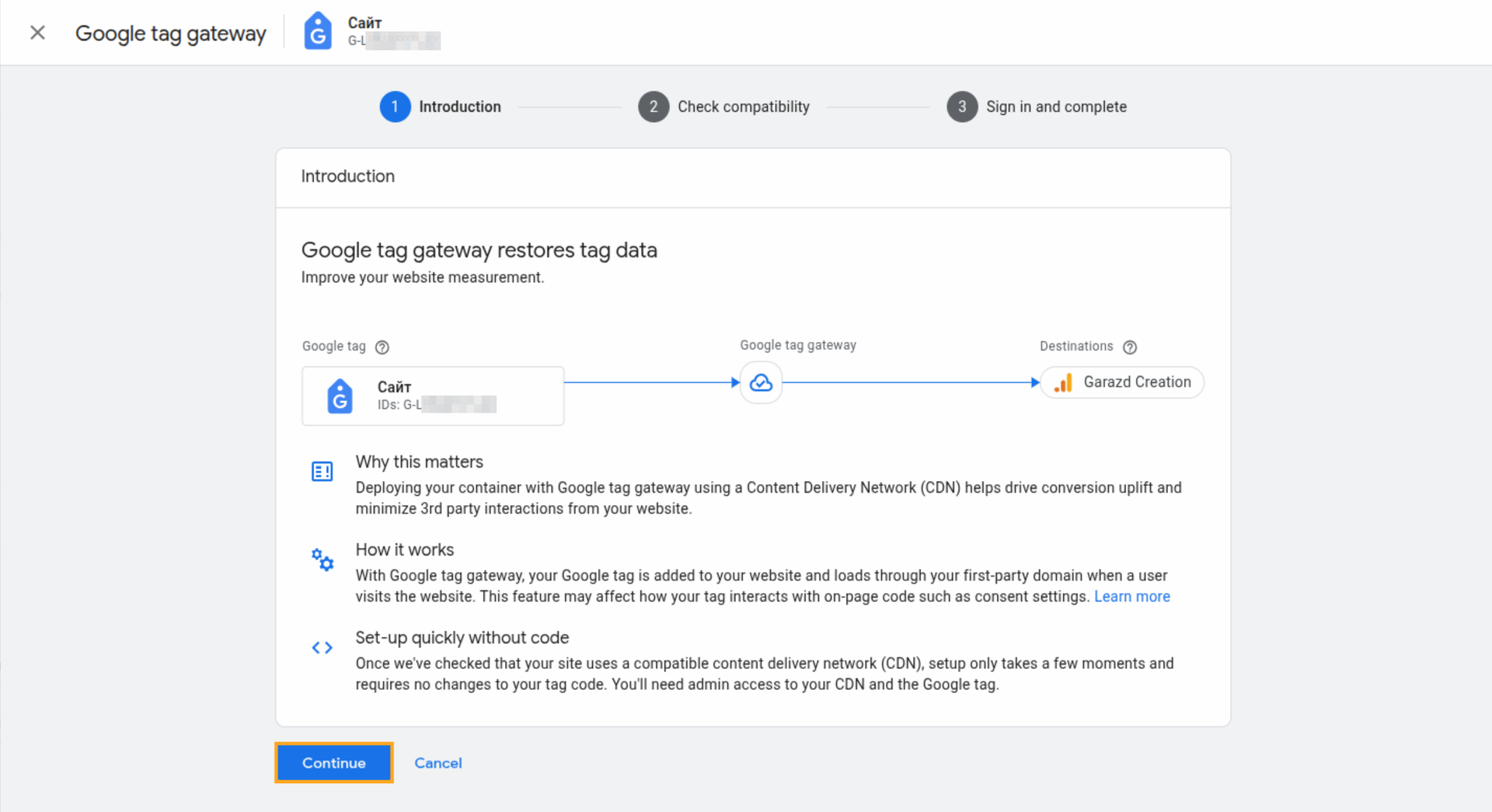Cancel the gateway setup

click(x=437, y=763)
